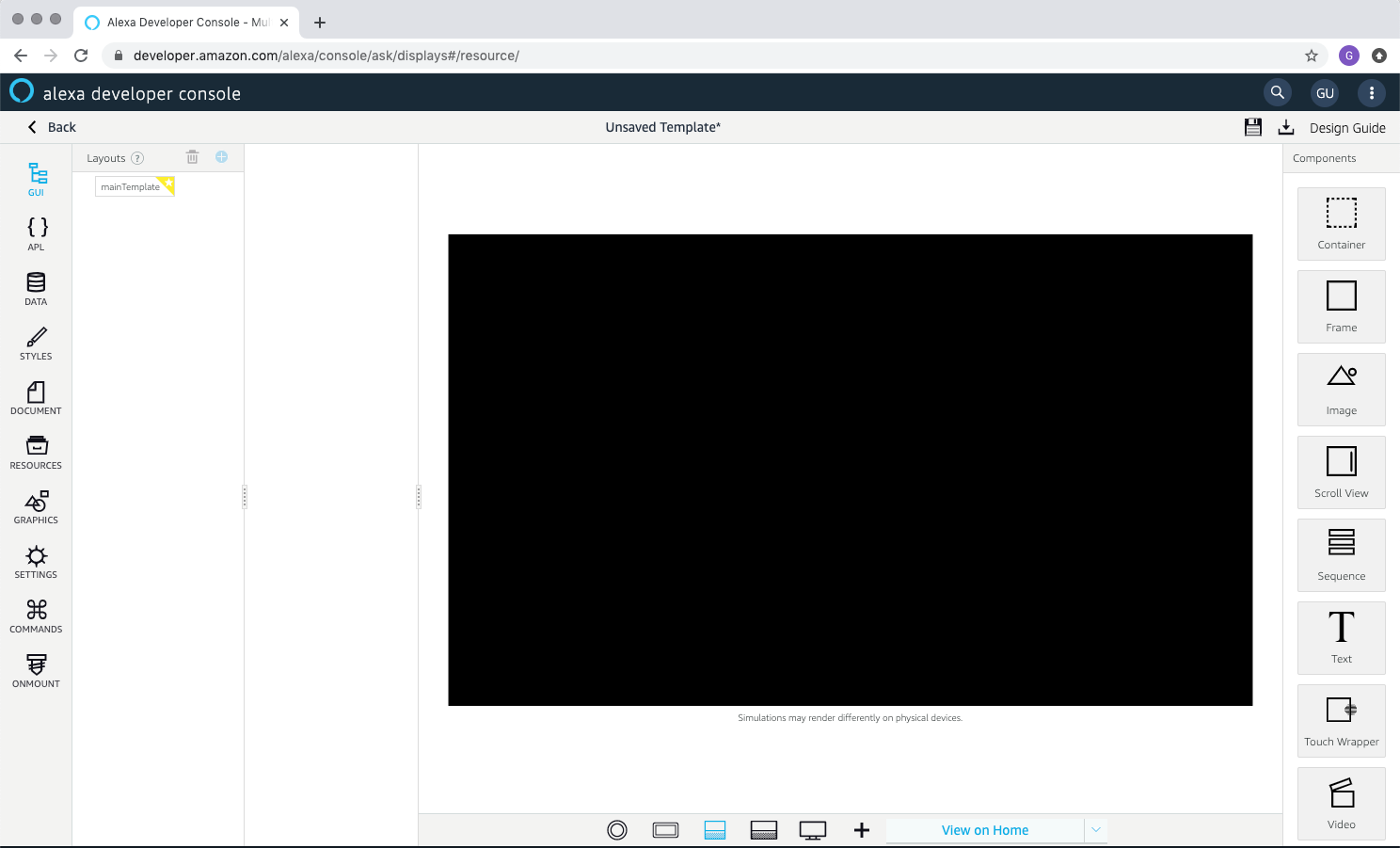
Task: Switch to the APL code view
Action: (x=36, y=232)
